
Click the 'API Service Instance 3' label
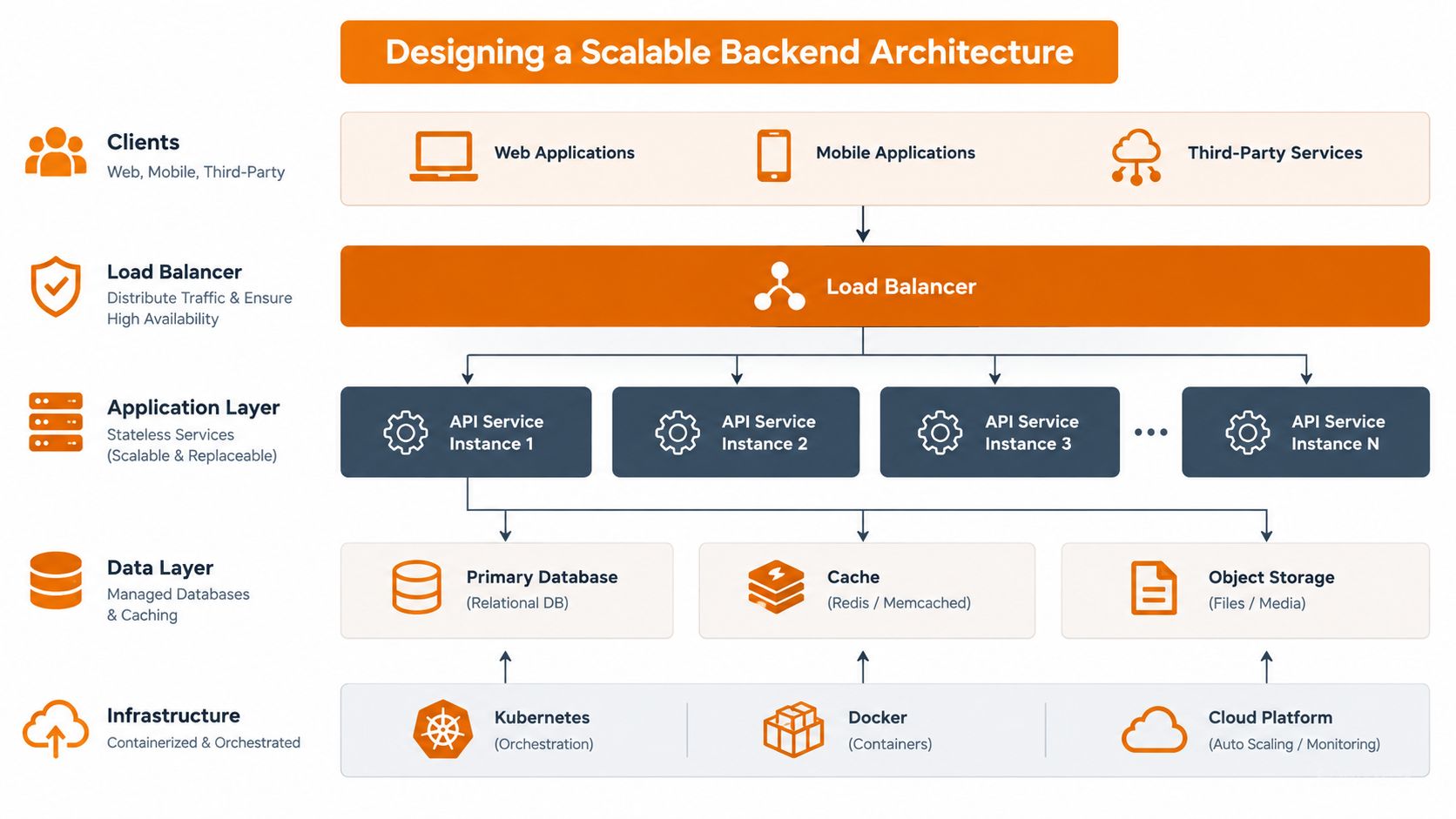tap(1032, 433)
